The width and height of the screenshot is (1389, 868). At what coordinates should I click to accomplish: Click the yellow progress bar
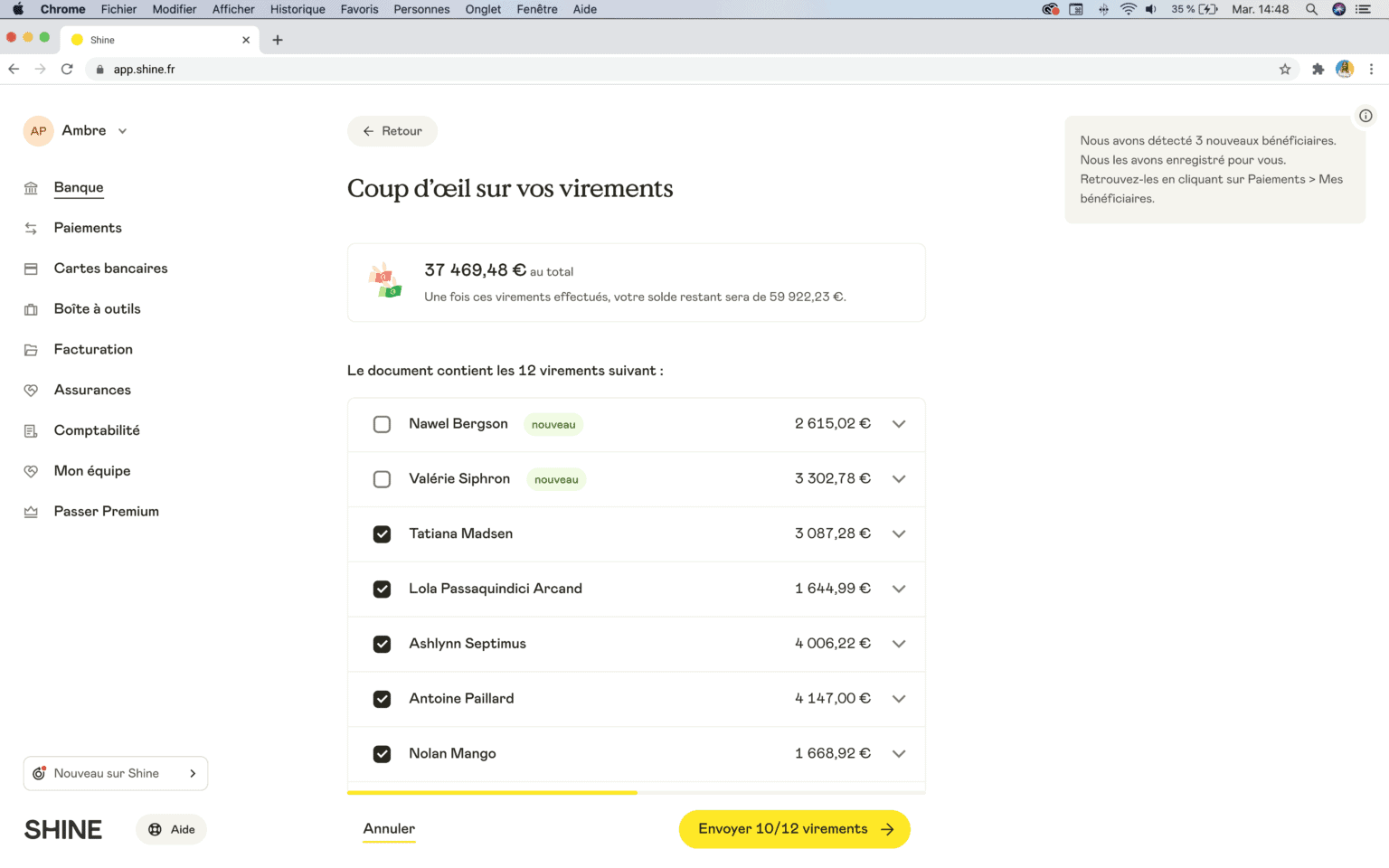[492, 792]
